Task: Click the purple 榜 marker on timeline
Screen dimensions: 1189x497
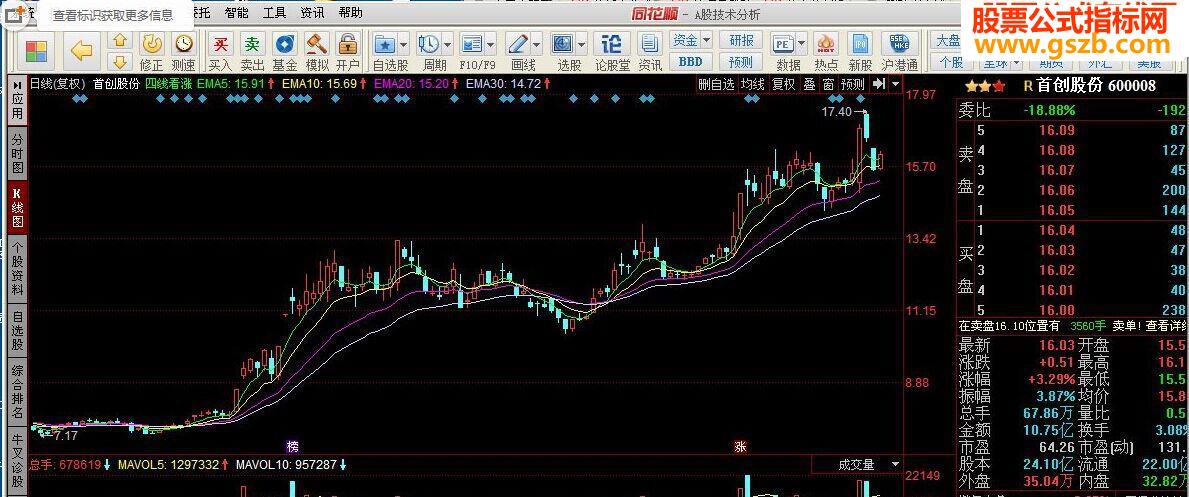Action: pos(293,446)
